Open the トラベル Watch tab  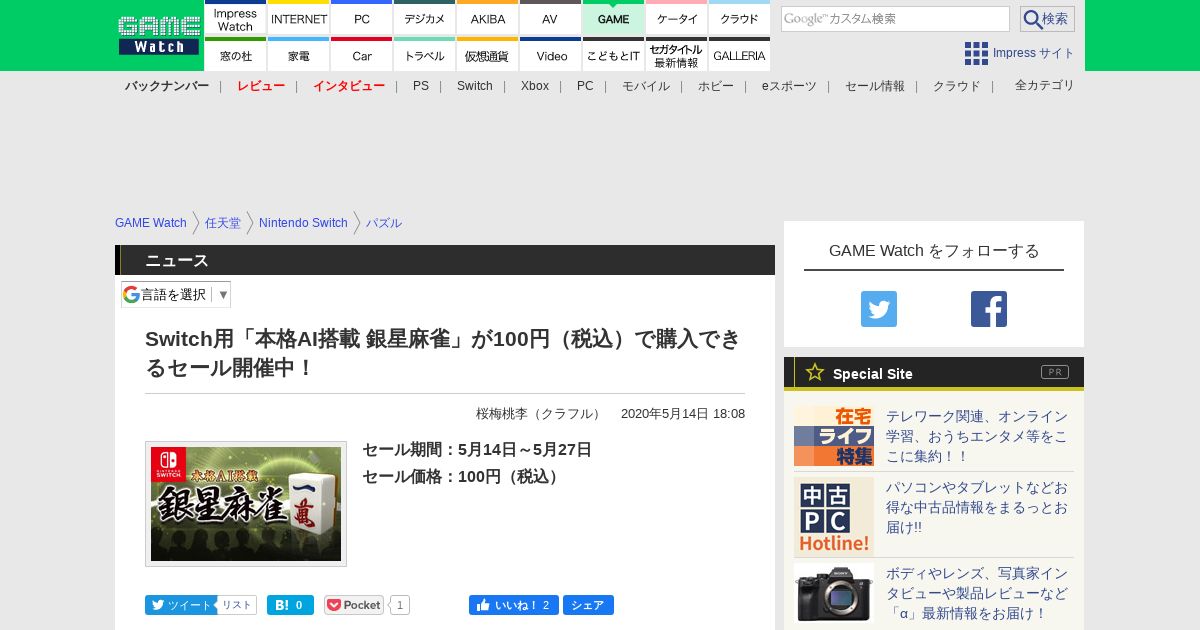click(x=425, y=55)
